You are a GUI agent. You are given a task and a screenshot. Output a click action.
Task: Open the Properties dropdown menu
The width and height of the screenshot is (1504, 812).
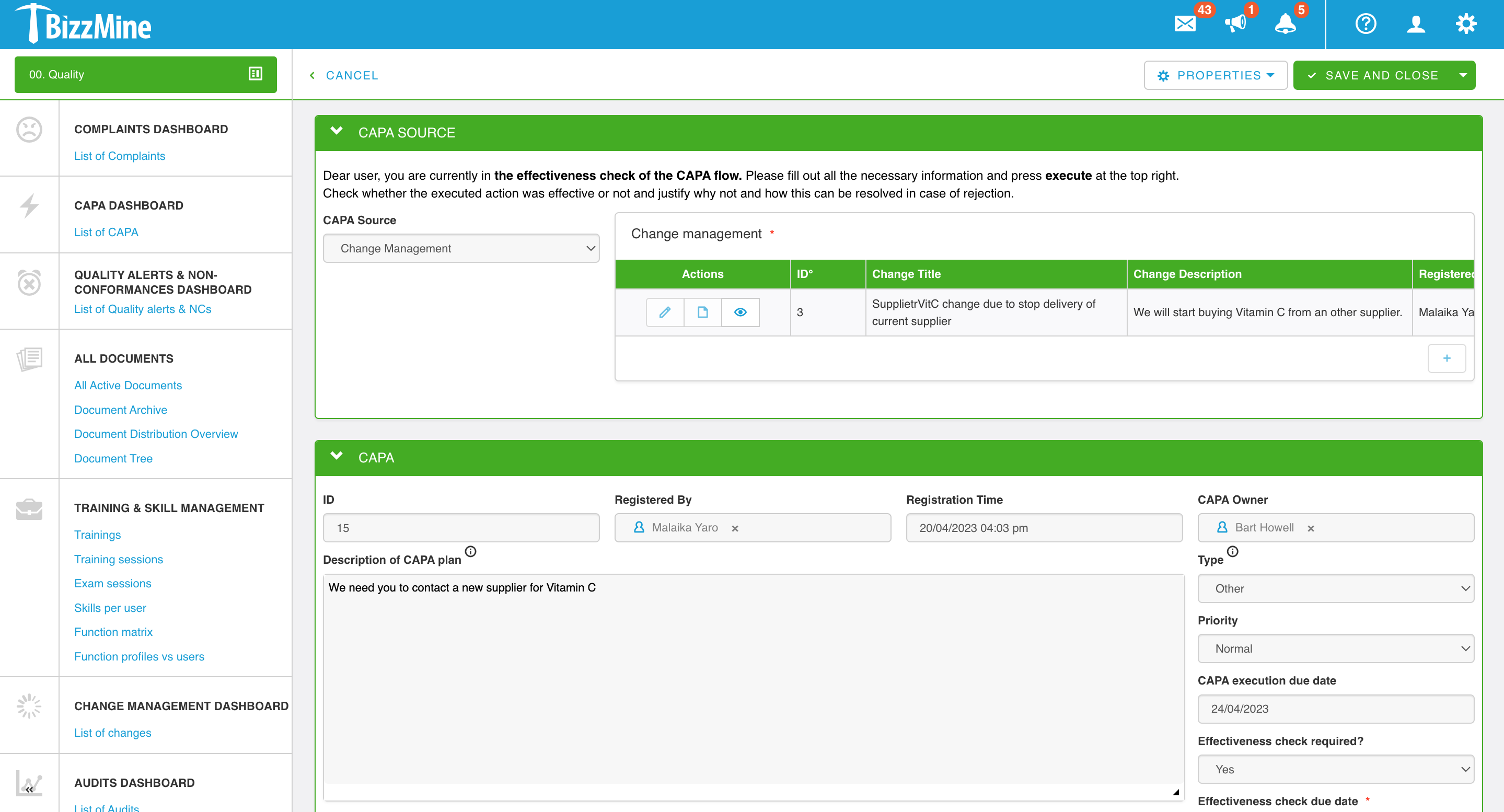click(x=1216, y=75)
